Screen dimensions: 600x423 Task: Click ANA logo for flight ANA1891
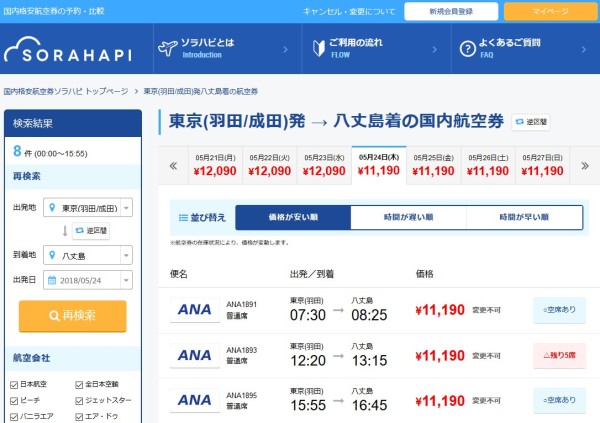coord(195,310)
